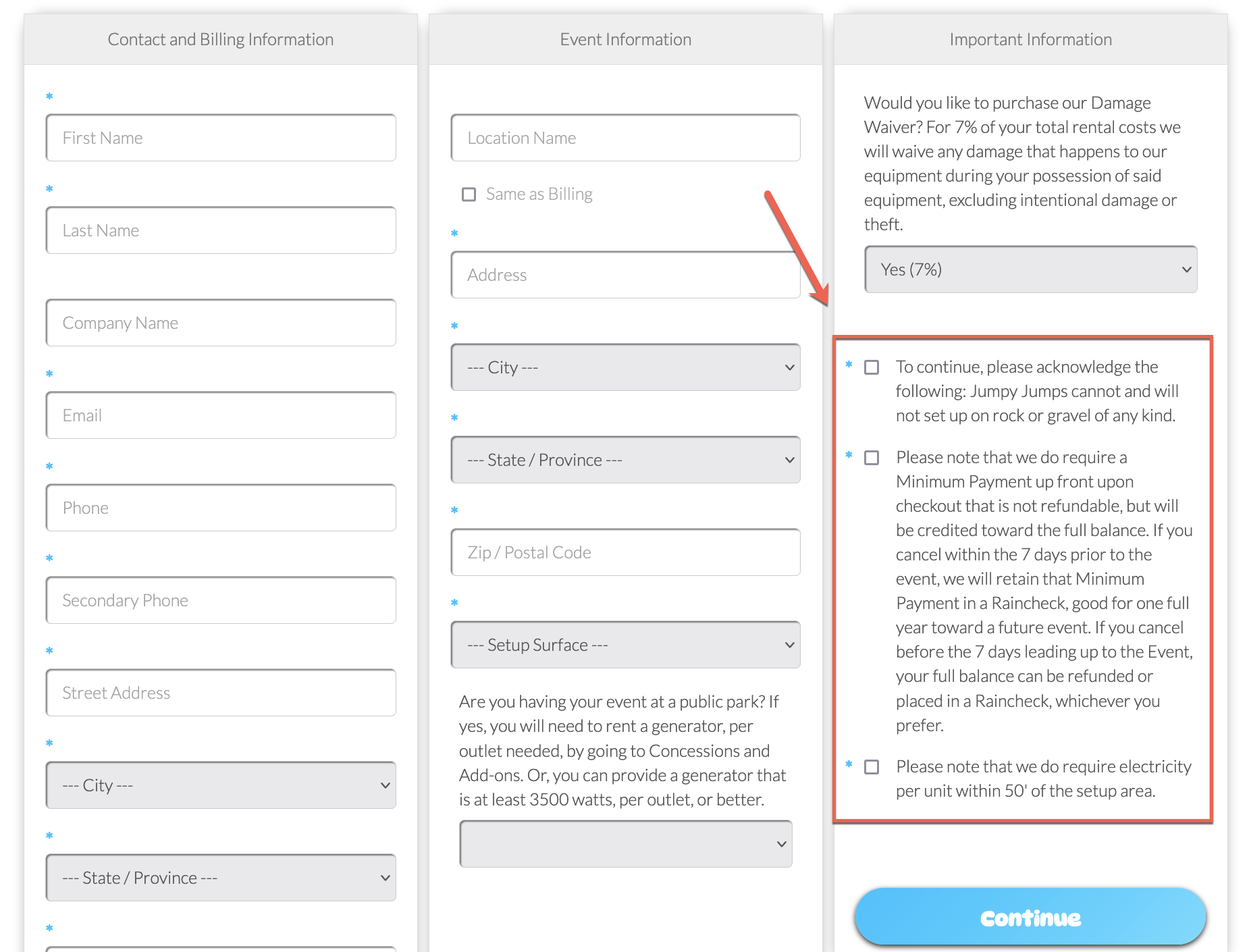Viewport: 1249px width, 952px height.
Task: Focus the First Name field
Action: click(x=221, y=138)
